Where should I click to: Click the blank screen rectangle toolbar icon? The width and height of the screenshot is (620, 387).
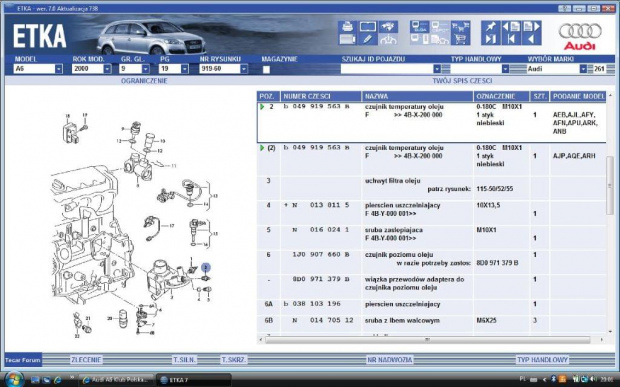[x=367, y=27]
